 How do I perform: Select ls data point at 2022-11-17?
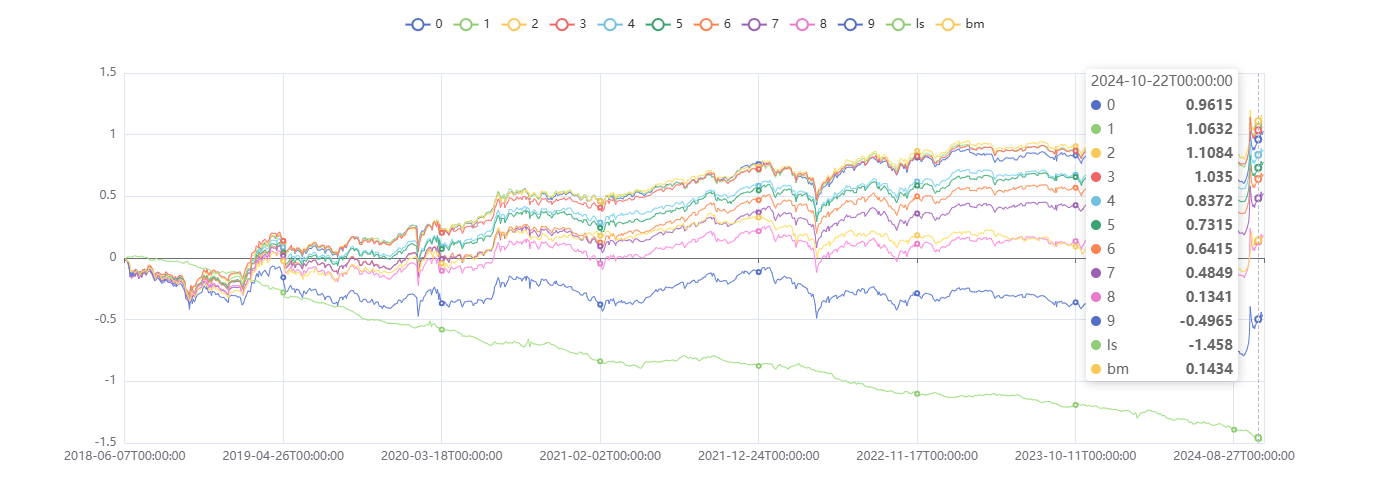point(917,393)
